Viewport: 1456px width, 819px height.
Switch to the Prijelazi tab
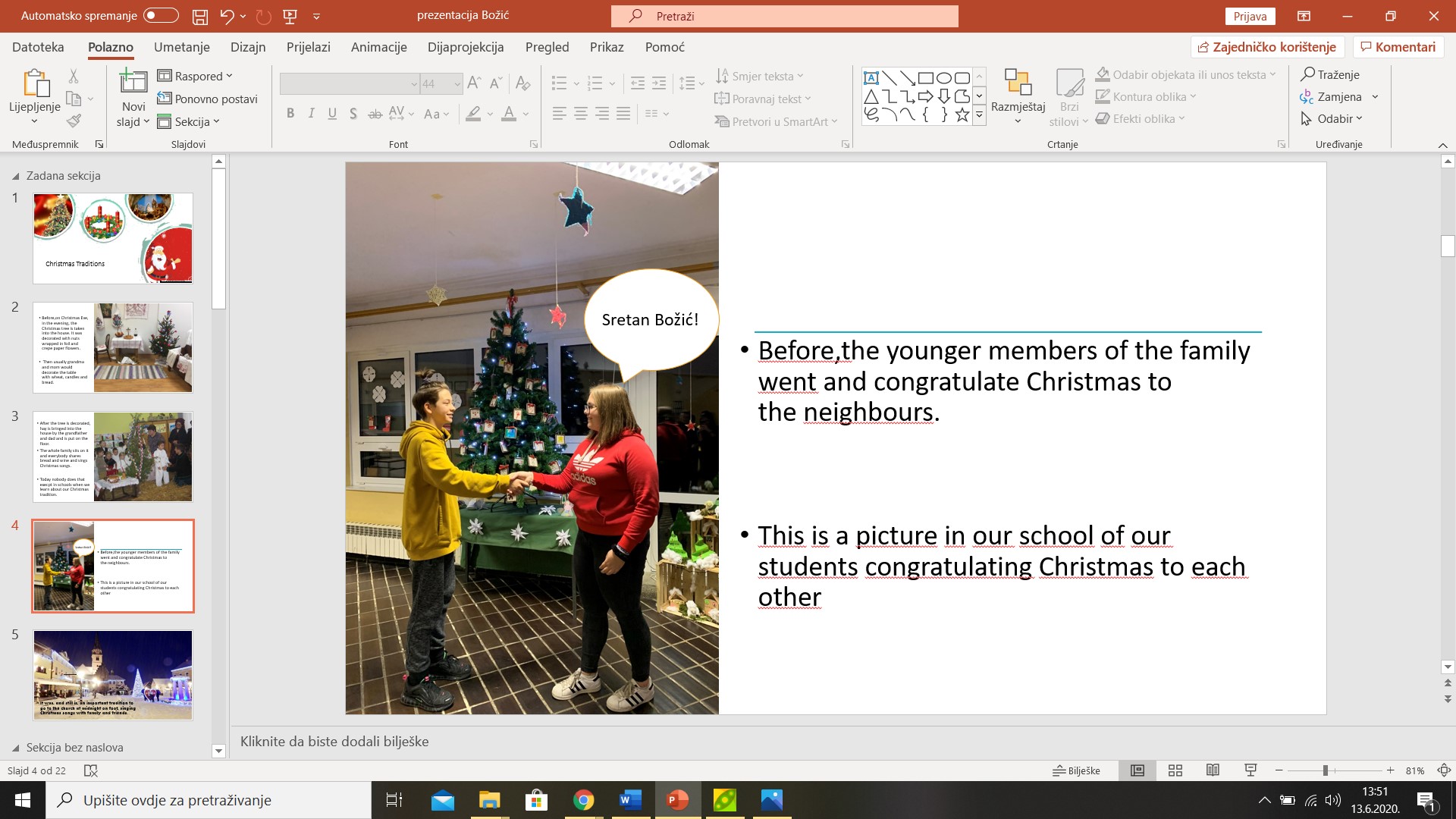pos(309,47)
